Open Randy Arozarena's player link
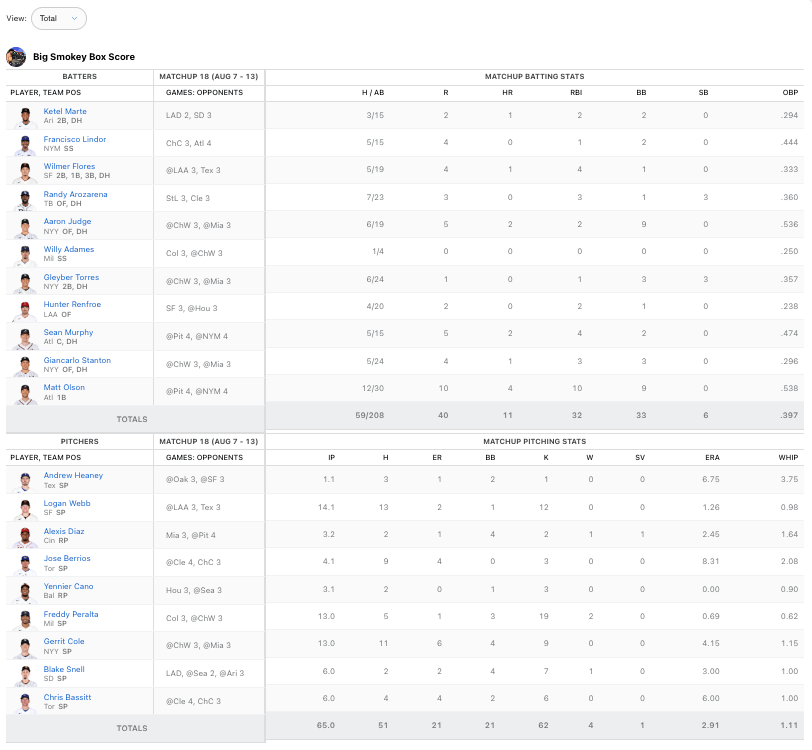 click(x=75, y=194)
